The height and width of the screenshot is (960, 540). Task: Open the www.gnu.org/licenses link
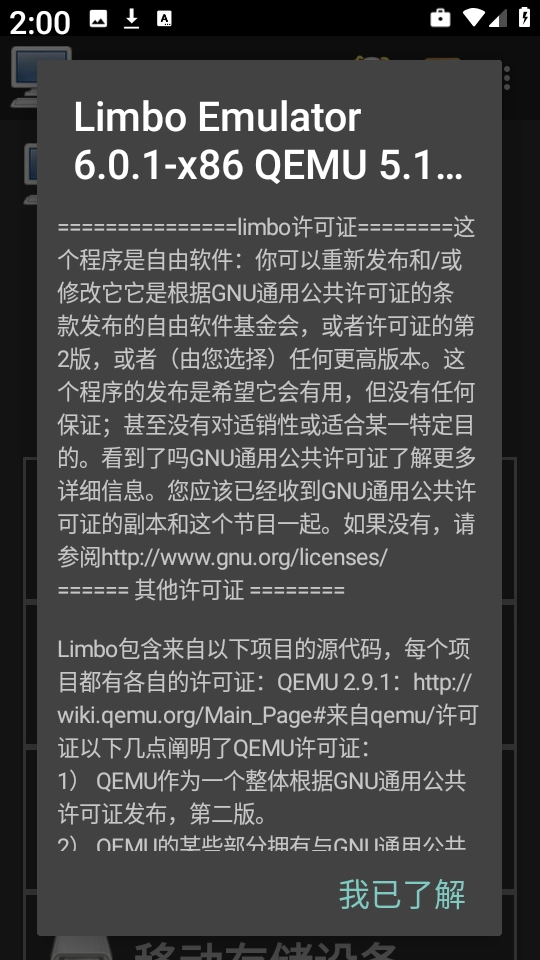click(244, 557)
